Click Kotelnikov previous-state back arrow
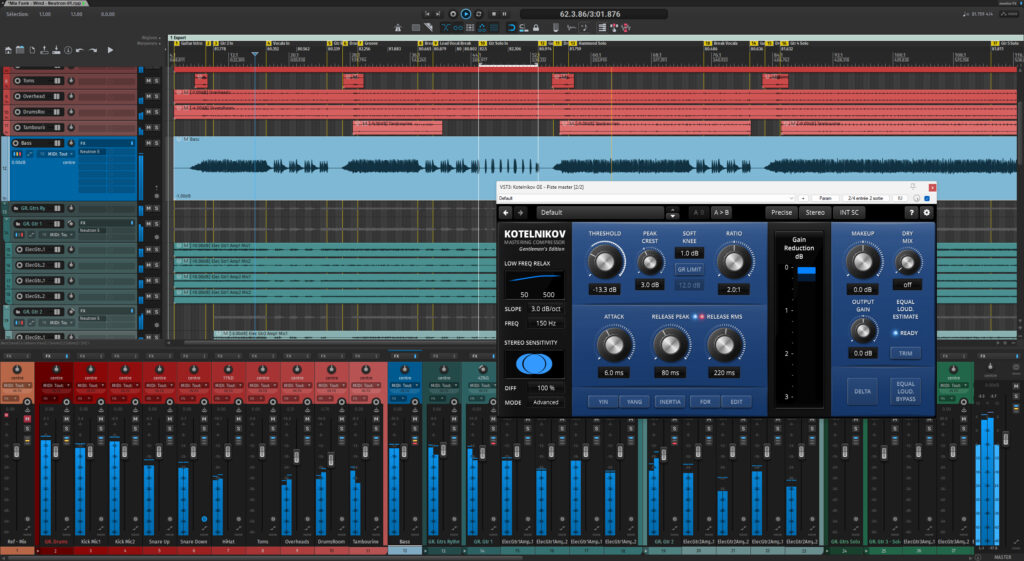Screen dimensions: 1024x561 505,212
